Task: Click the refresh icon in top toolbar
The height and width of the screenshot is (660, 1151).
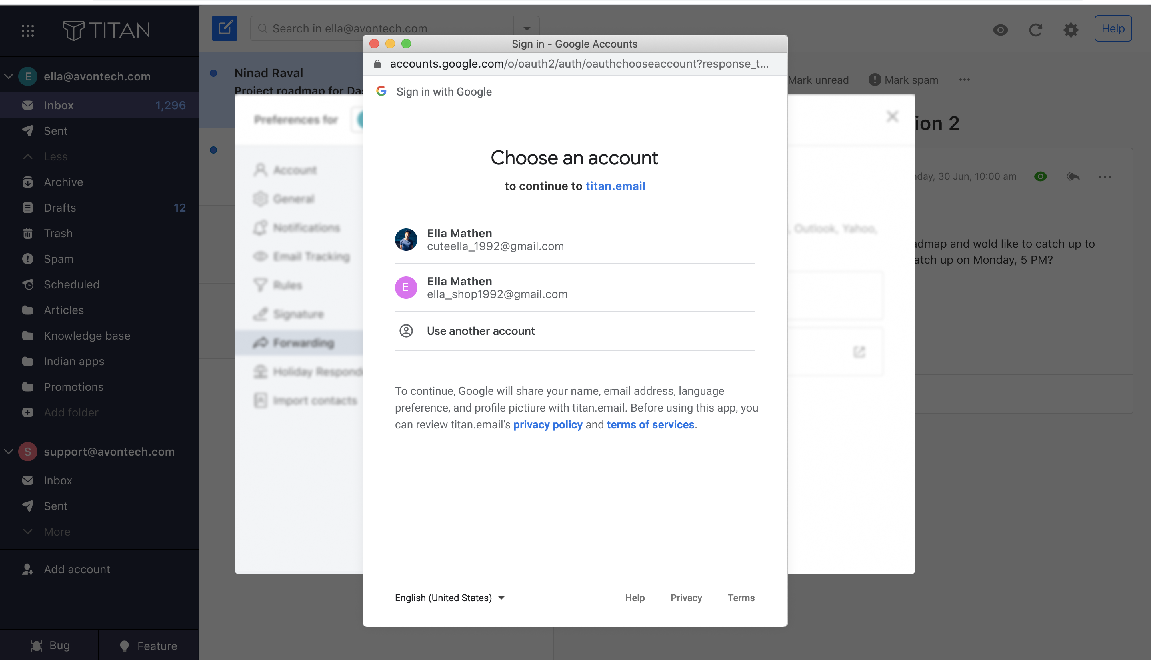Action: click(1035, 30)
